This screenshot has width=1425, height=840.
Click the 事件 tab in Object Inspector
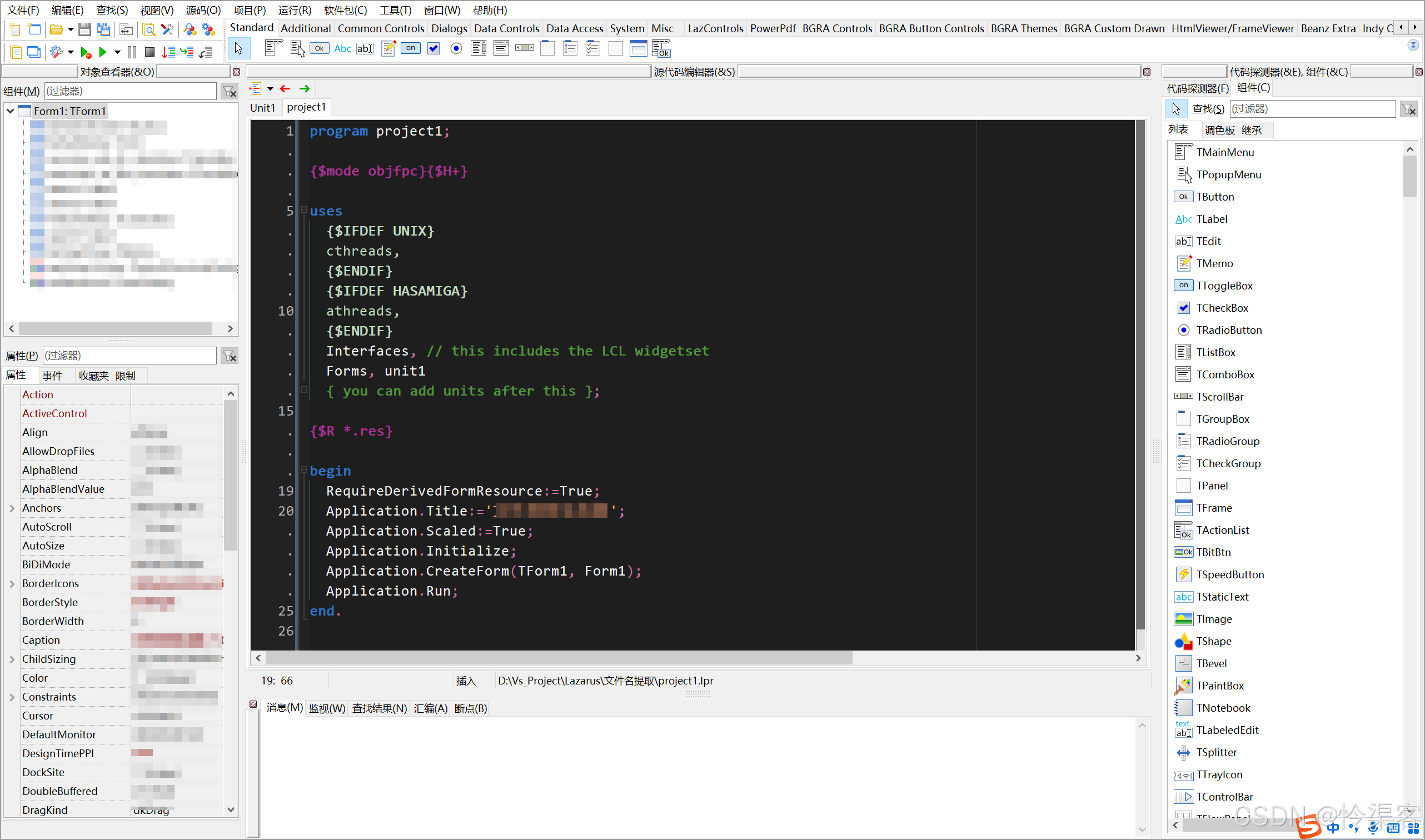coord(52,376)
